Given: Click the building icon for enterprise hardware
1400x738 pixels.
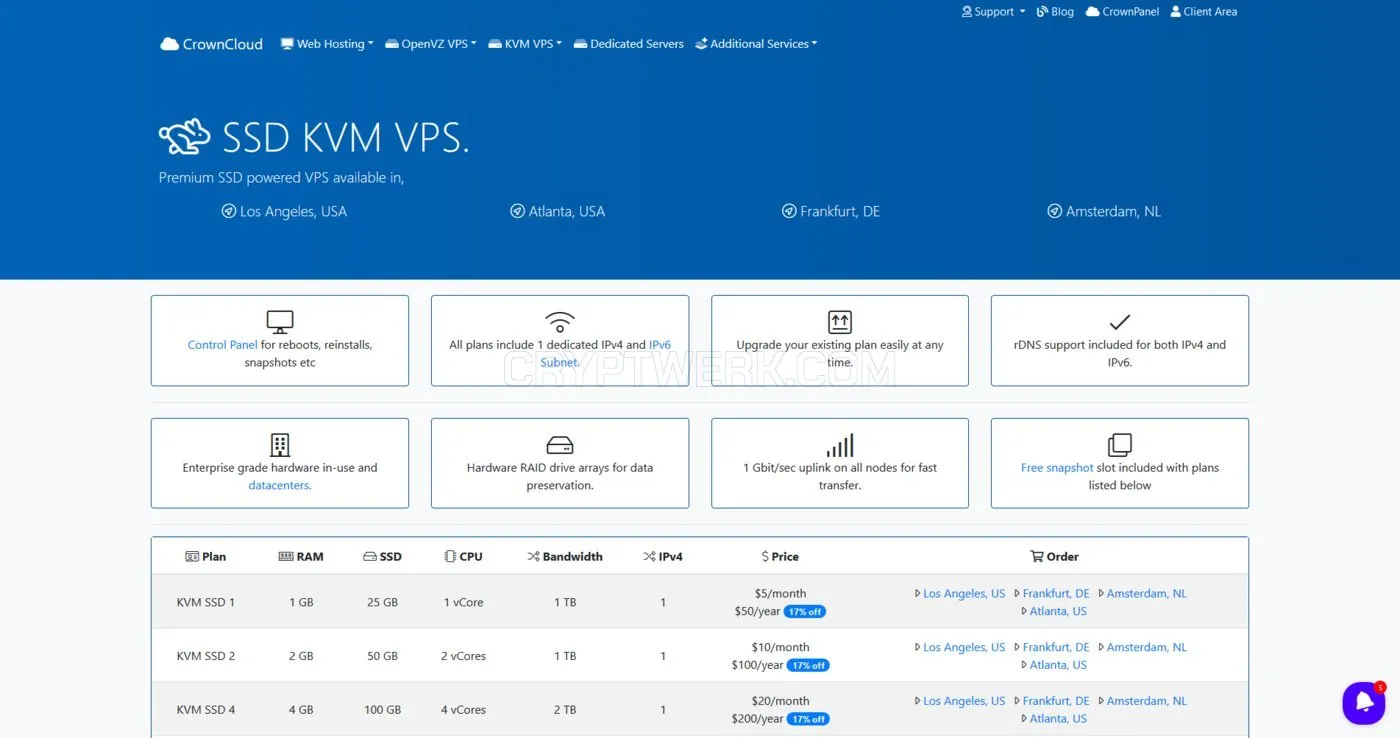Looking at the screenshot, I should (x=280, y=445).
